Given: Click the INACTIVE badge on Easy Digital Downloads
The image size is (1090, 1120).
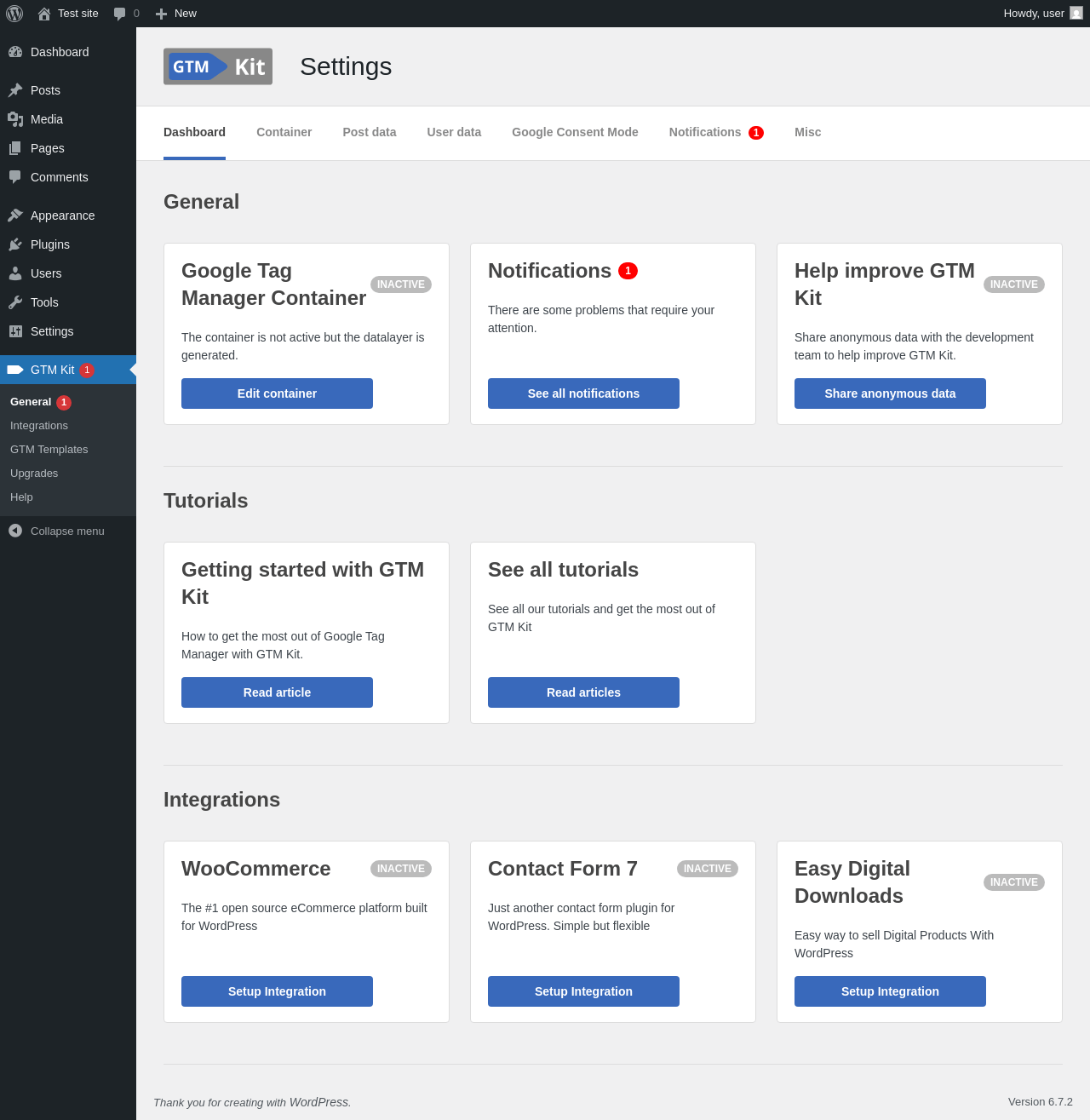Looking at the screenshot, I should tap(1014, 882).
